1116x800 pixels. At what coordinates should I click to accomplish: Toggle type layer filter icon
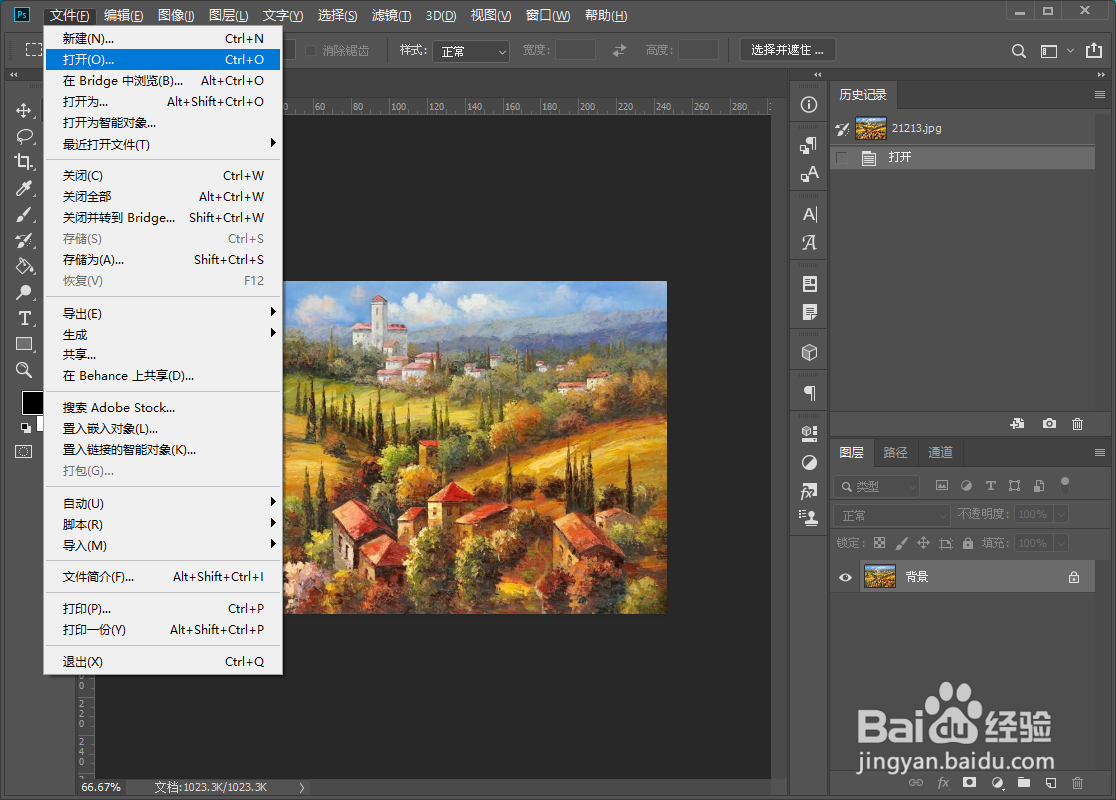pos(990,485)
